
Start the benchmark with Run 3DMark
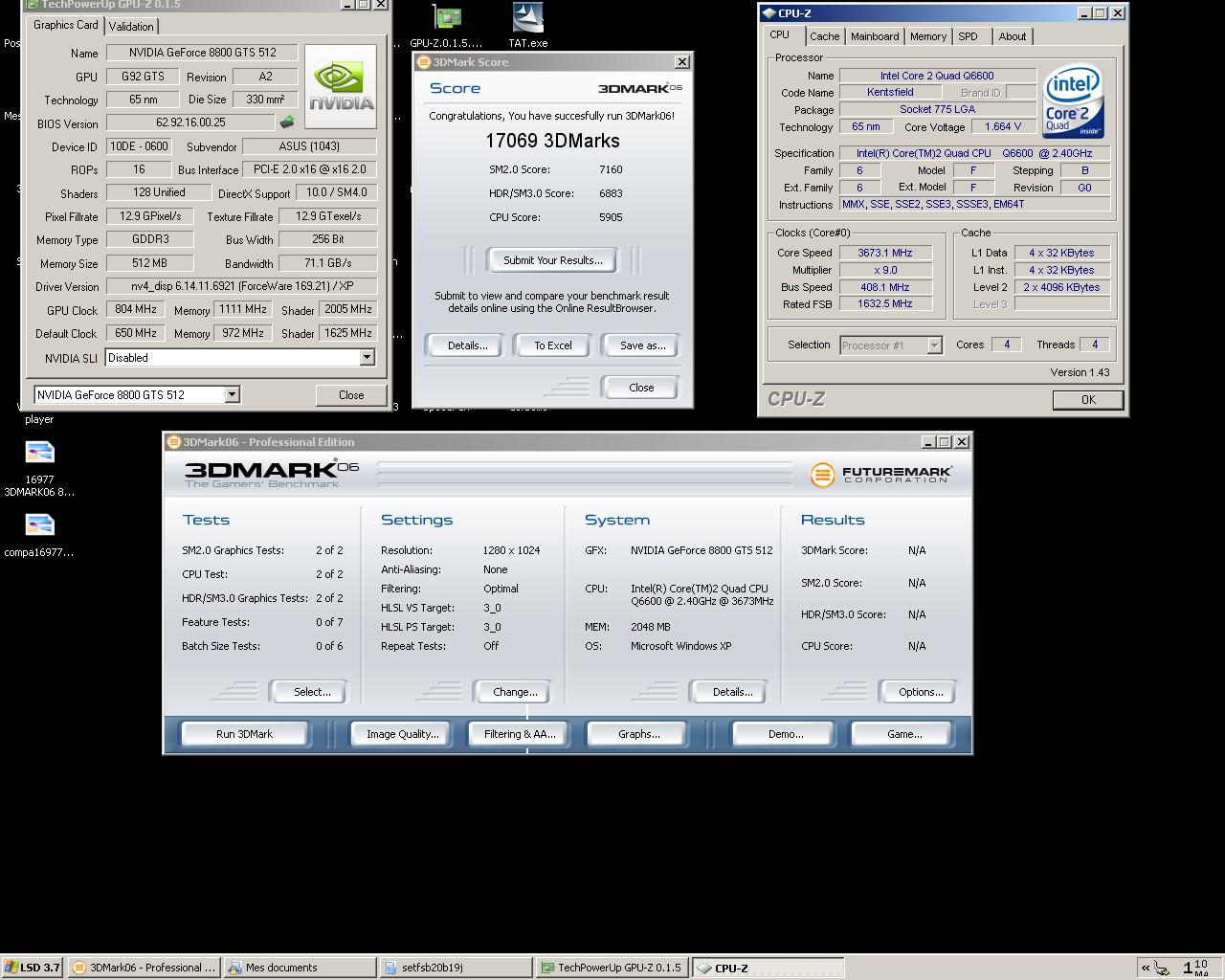point(244,734)
